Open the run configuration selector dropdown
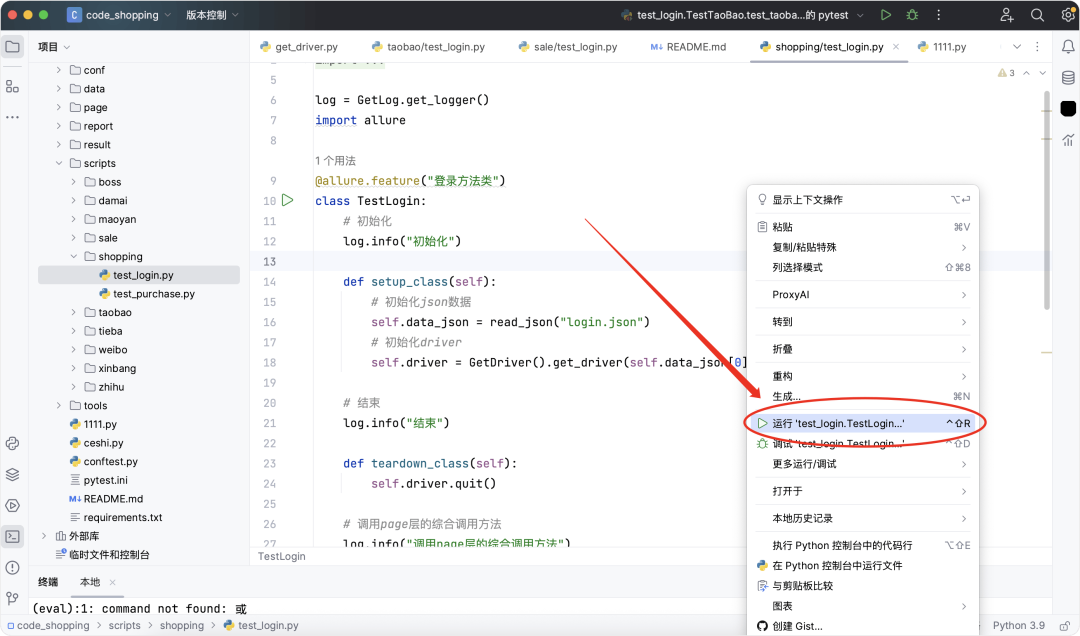 coord(742,14)
